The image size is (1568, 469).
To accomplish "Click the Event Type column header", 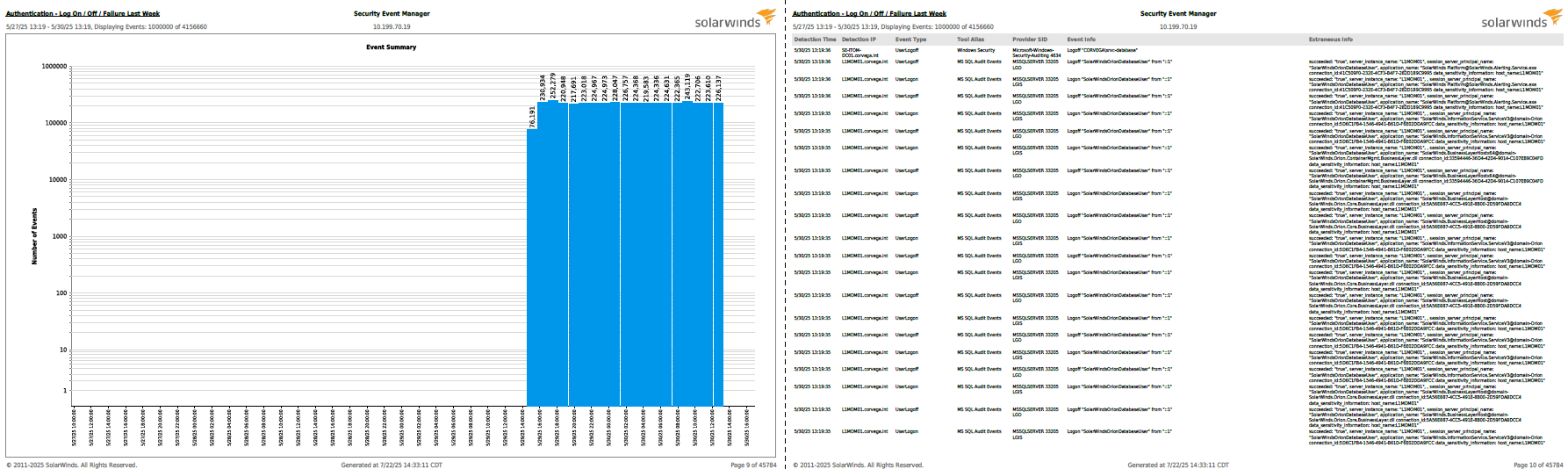I will [910, 40].
